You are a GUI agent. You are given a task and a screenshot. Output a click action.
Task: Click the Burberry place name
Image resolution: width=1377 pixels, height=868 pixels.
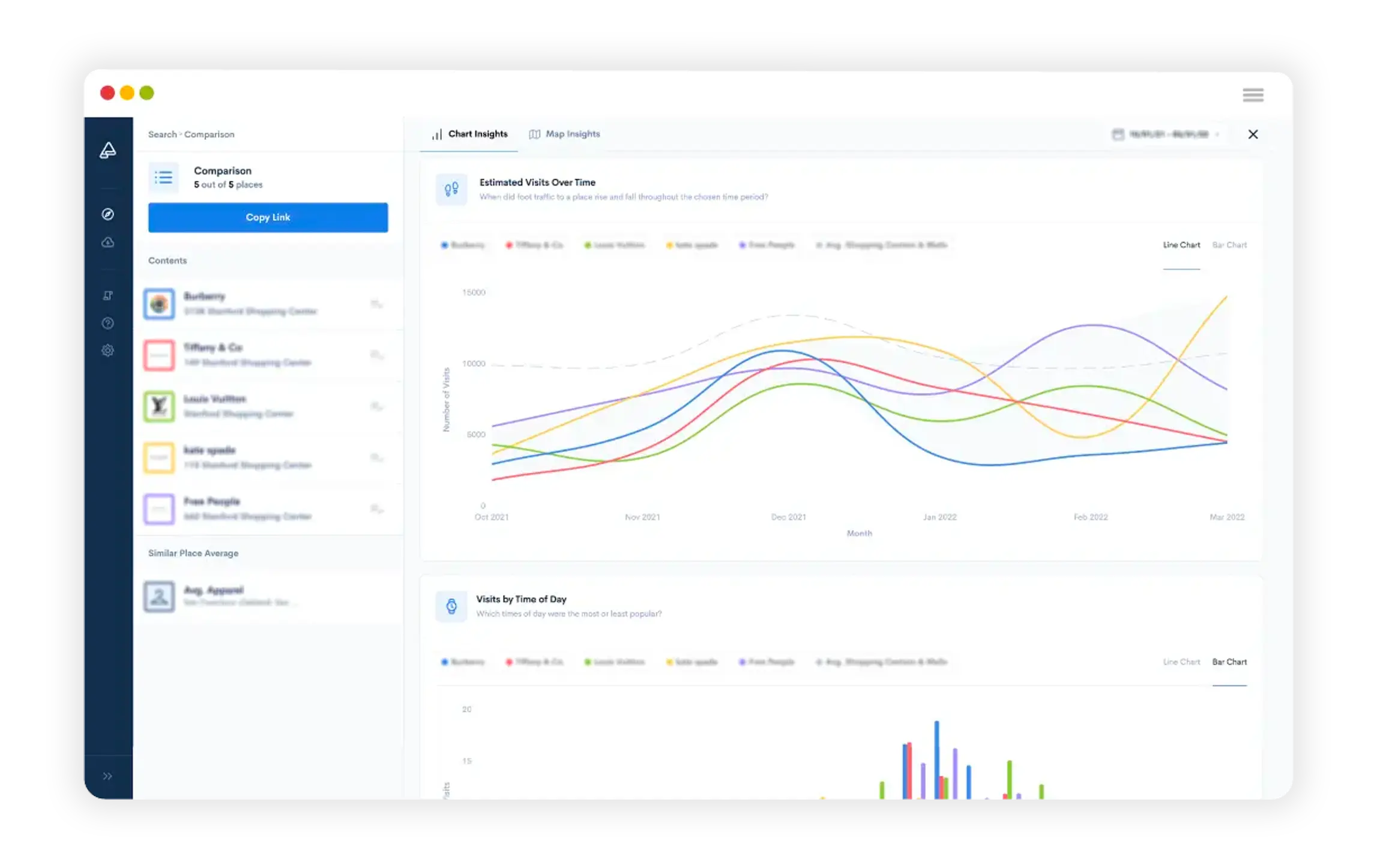[x=205, y=296]
